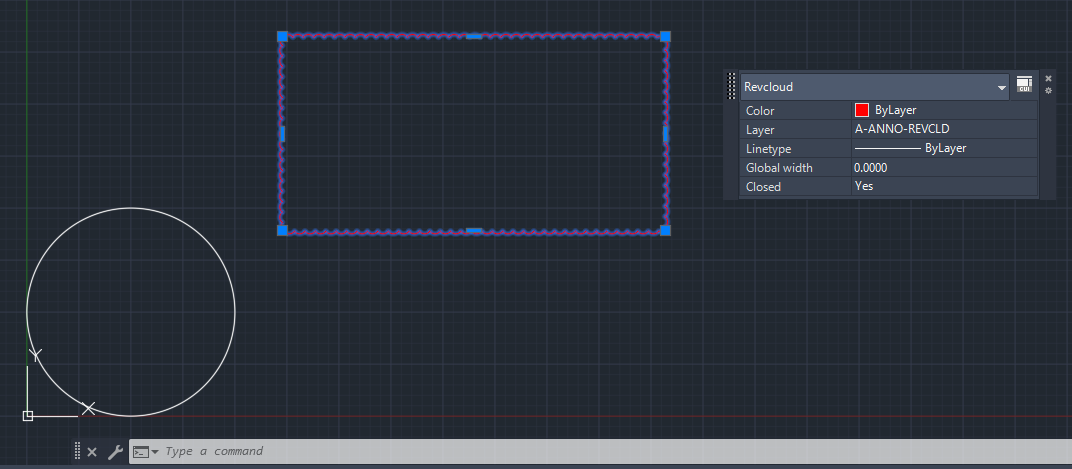Click the Global width value 0.0000
Image resolution: width=1072 pixels, height=469 pixels.
pyautogui.click(x=870, y=168)
